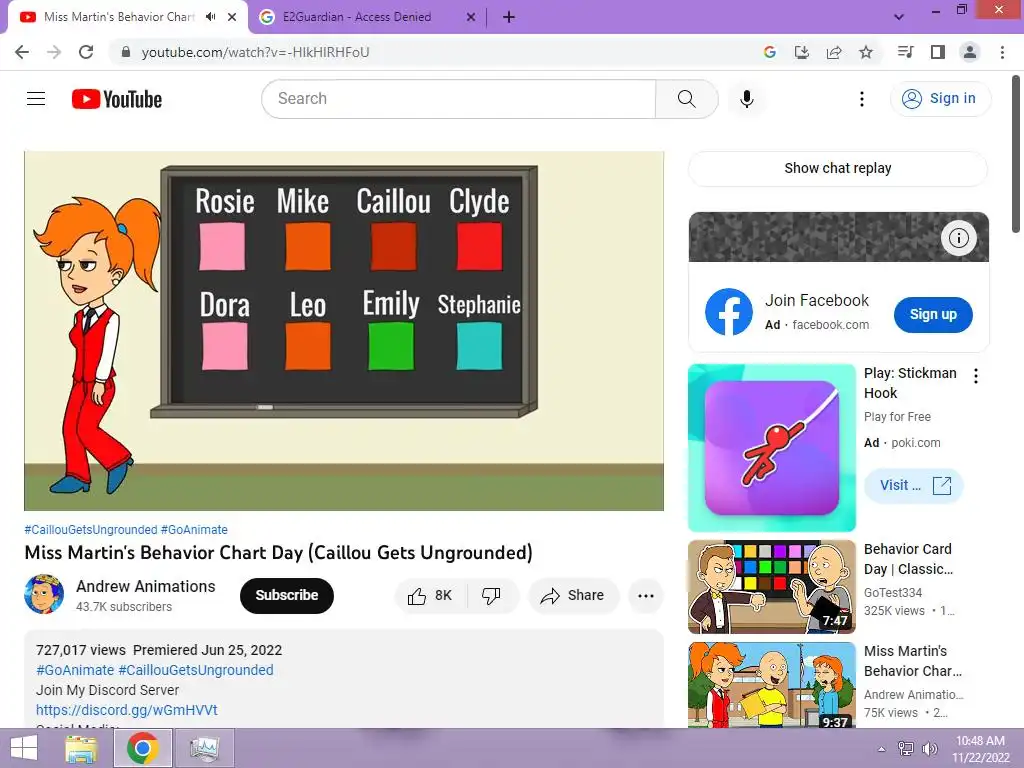View site information padlock

[x=125, y=52]
